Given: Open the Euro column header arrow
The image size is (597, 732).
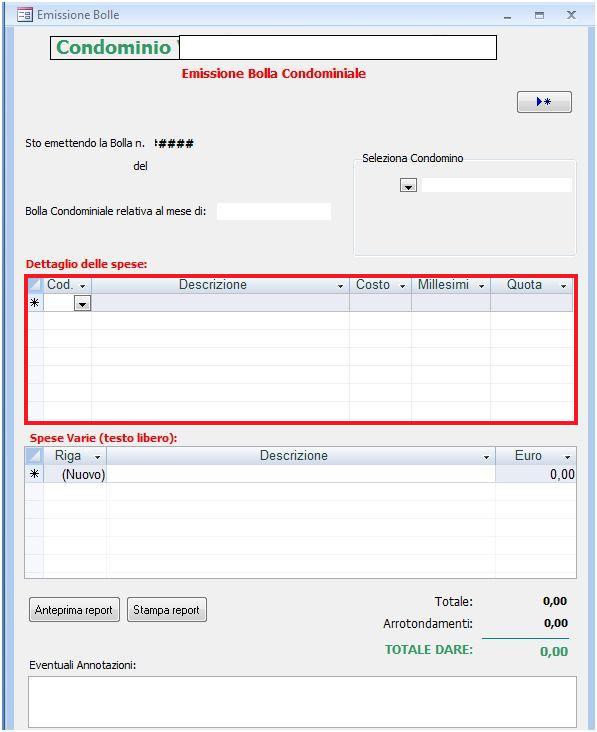Looking at the screenshot, I should point(568,457).
